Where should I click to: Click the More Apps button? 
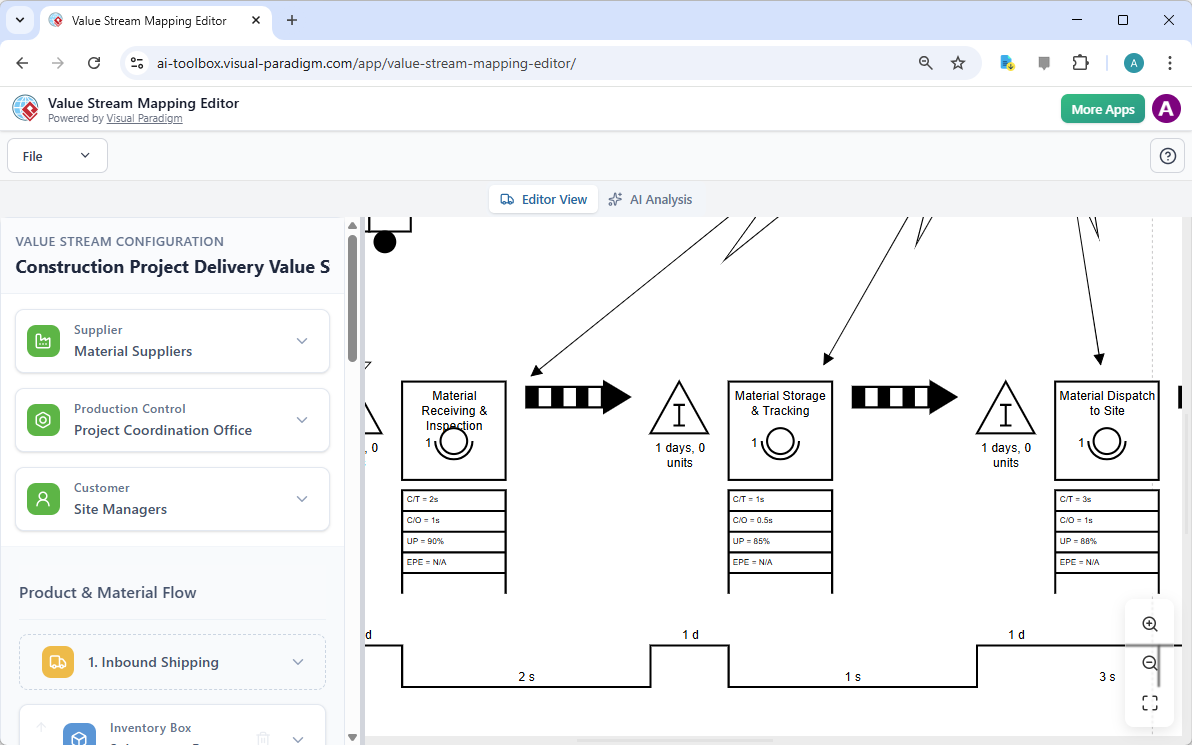pos(1102,108)
